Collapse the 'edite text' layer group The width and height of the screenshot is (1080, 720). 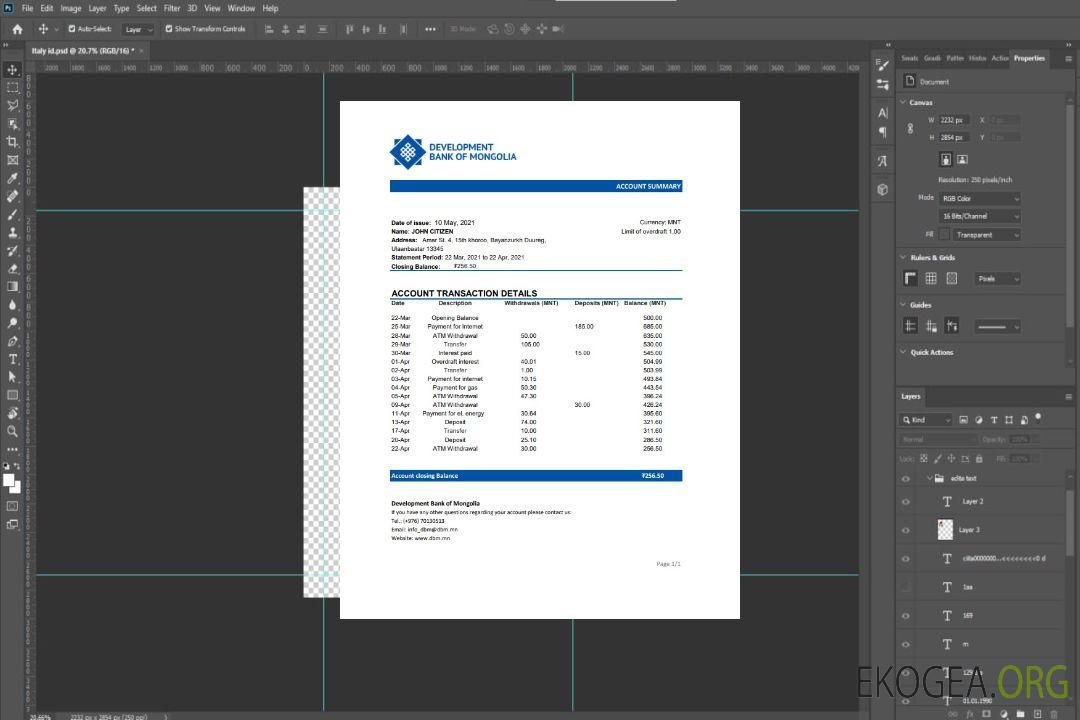click(929, 478)
